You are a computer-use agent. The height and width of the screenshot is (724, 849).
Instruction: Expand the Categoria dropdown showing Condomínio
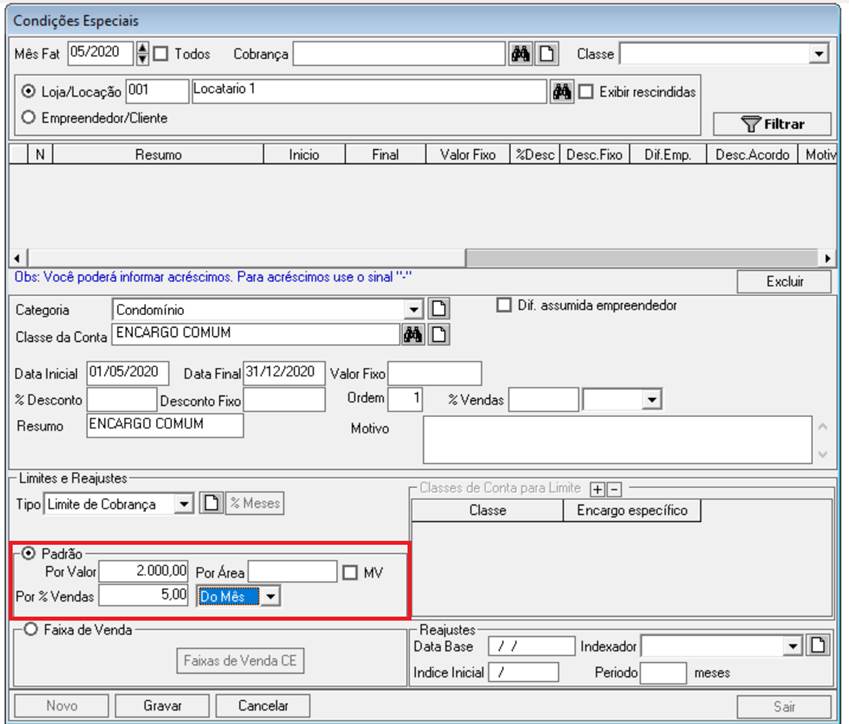pyautogui.click(x=414, y=310)
